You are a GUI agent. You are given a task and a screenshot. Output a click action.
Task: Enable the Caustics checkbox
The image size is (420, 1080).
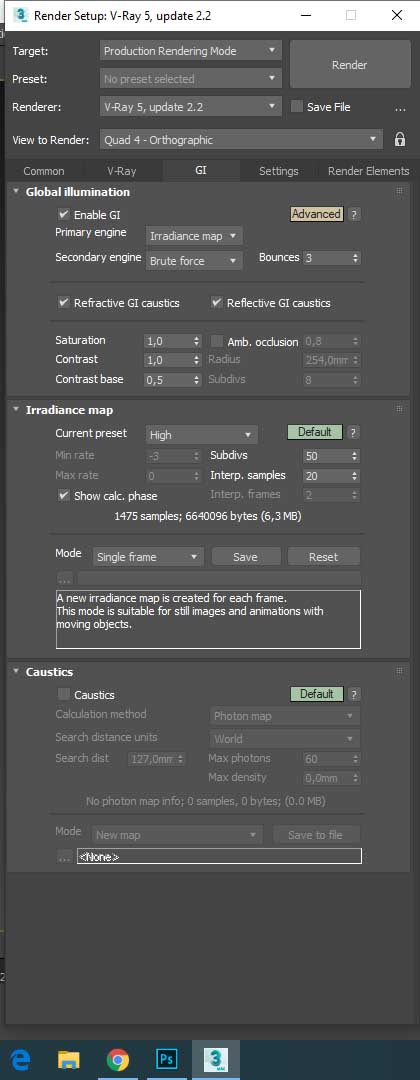(x=64, y=695)
